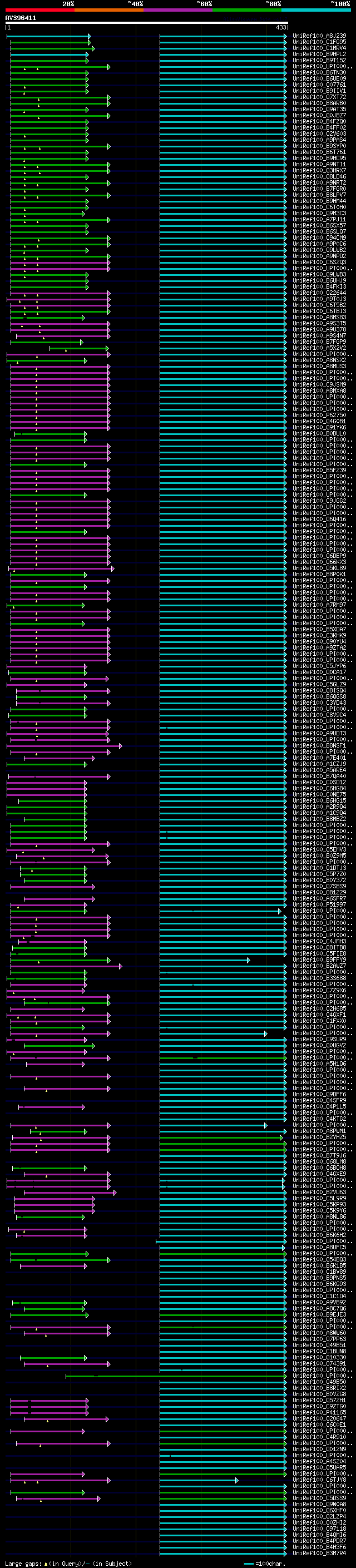Open hit UniRef100_C1FG95
The height and width of the screenshot is (1568, 356).
pyautogui.click(x=319, y=42)
